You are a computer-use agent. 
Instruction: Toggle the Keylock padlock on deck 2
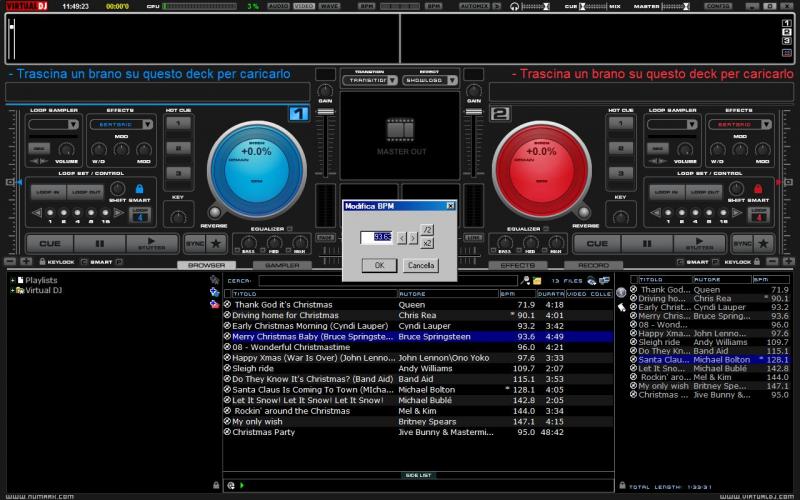(757, 262)
